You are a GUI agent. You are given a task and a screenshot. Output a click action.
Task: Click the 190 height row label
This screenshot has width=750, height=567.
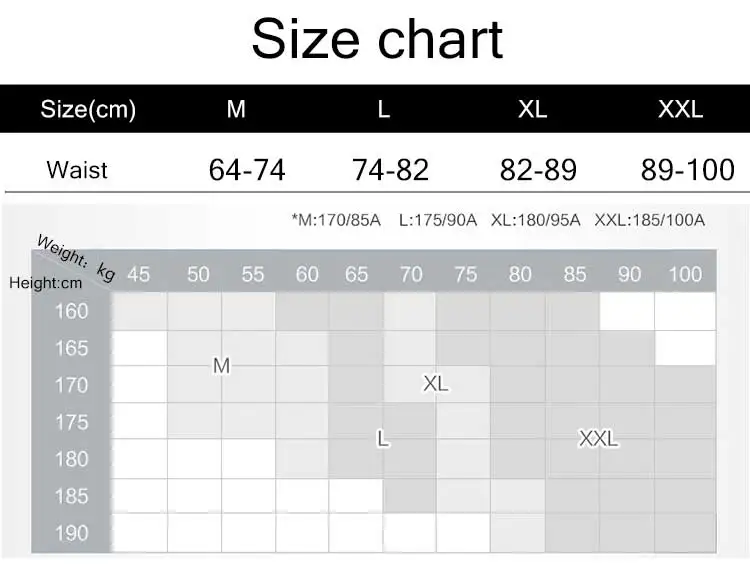(72, 533)
